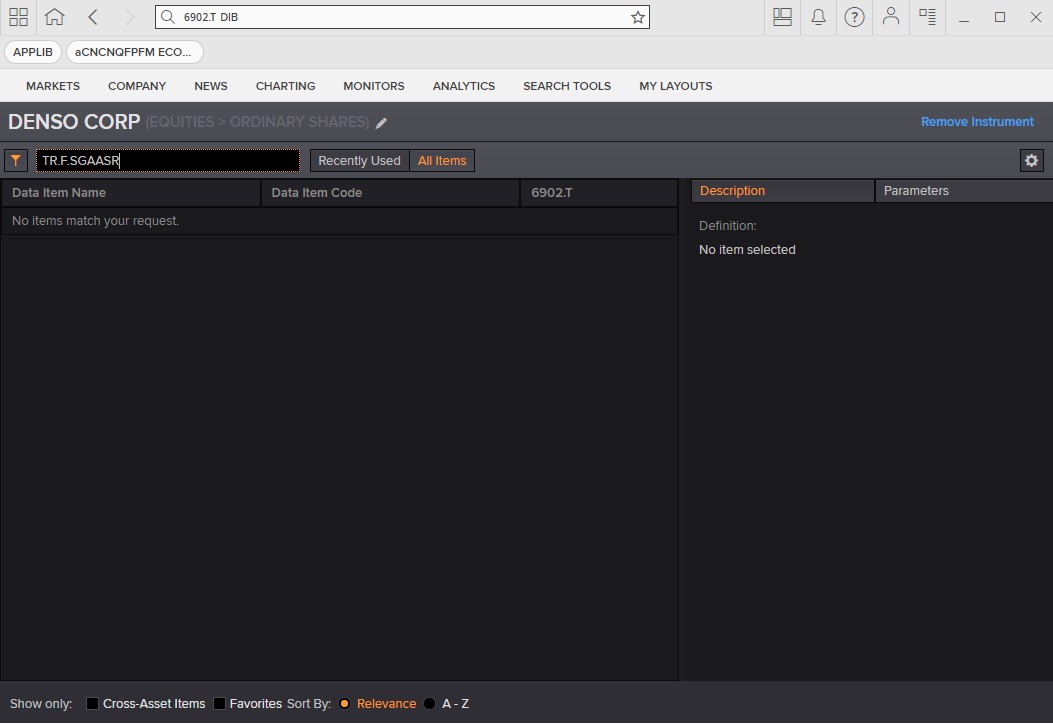
Task: Open the app grid menu icon
Action: 18,17
